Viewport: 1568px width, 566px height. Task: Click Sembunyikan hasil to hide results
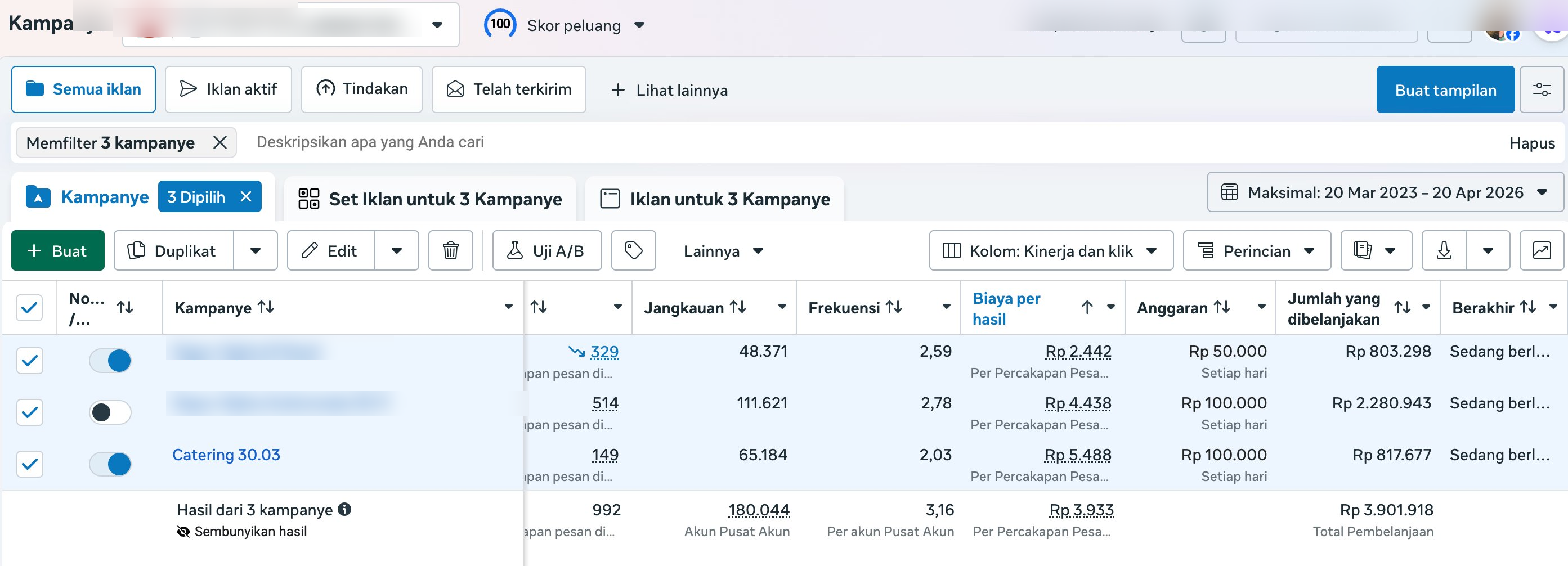[241, 531]
